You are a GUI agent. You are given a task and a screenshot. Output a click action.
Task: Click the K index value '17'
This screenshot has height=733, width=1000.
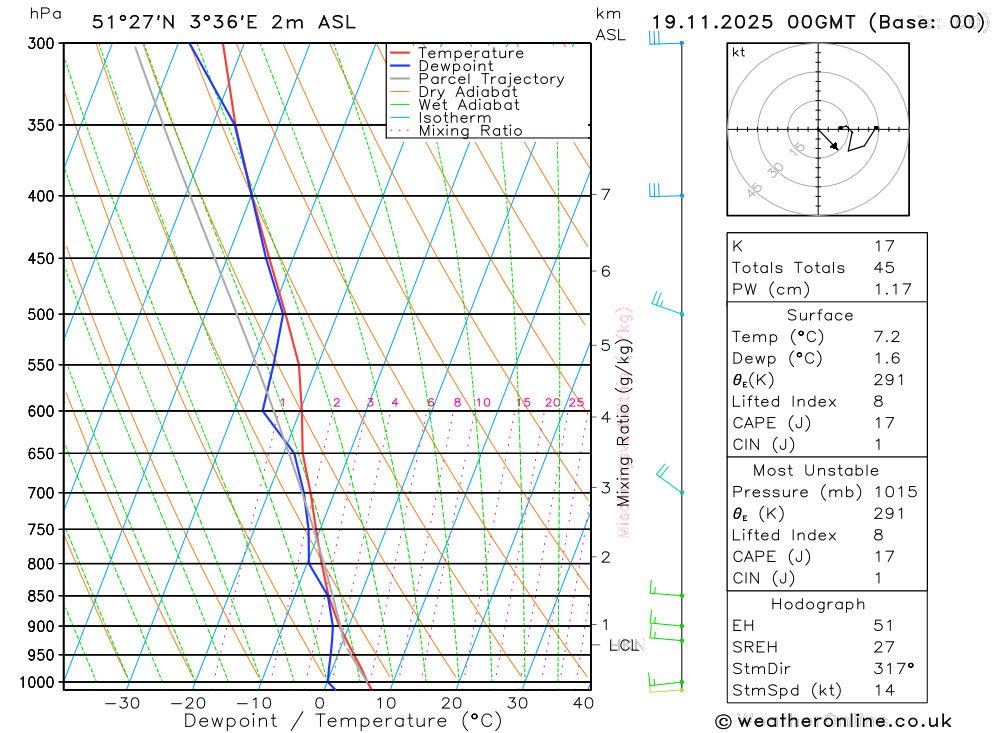tap(885, 246)
